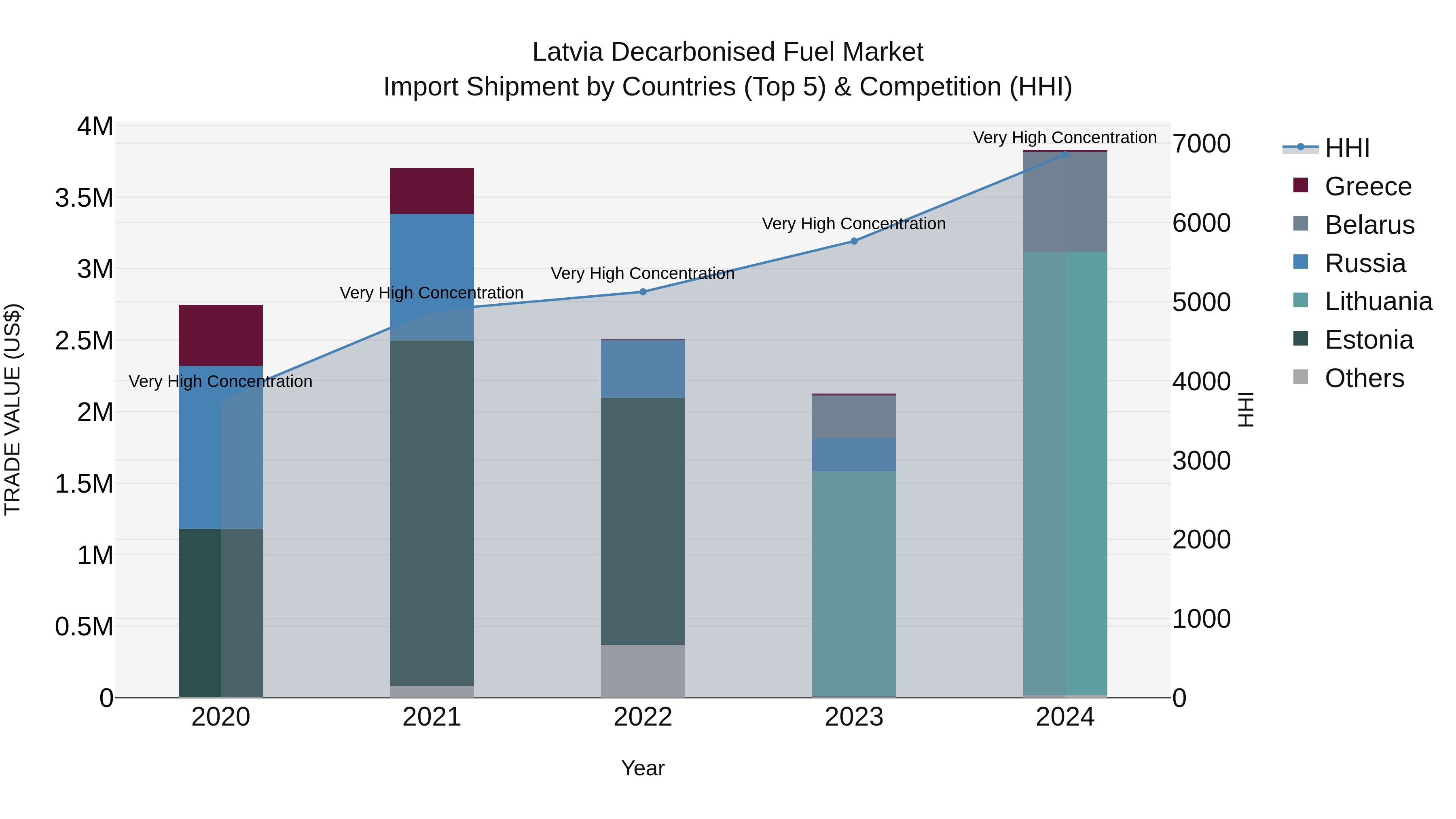
Task: Click the '4M' left-axis tick label
Action: pos(95,126)
